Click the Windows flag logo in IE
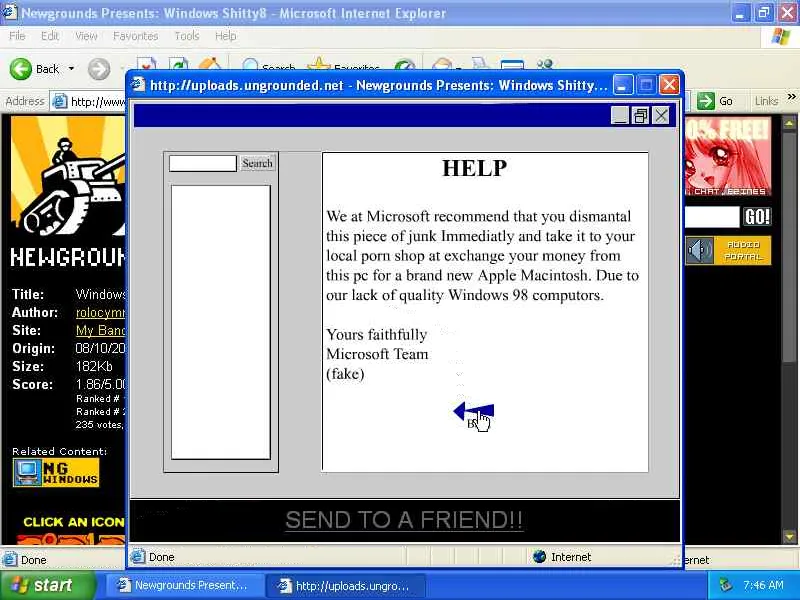The height and width of the screenshot is (600, 800). pos(780,36)
